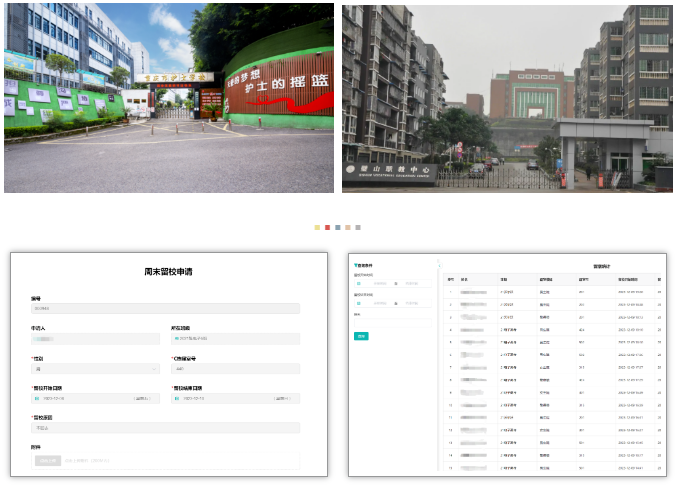The width and height of the screenshot is (680, 497).
Task: Select the gray carousel indicator square
Action: (358, 228)
